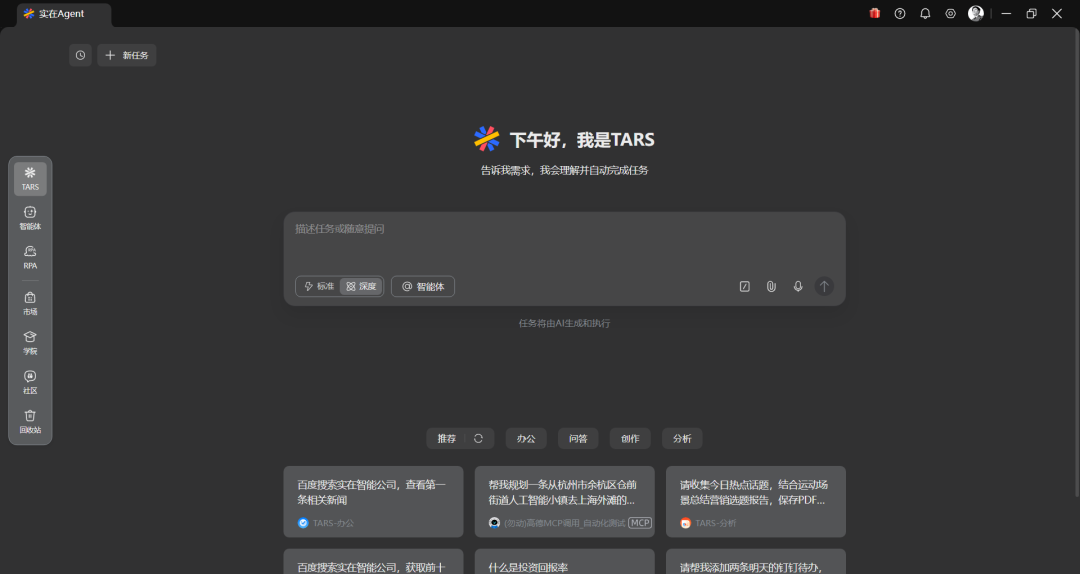Activate voice input microphone icon

798,286
